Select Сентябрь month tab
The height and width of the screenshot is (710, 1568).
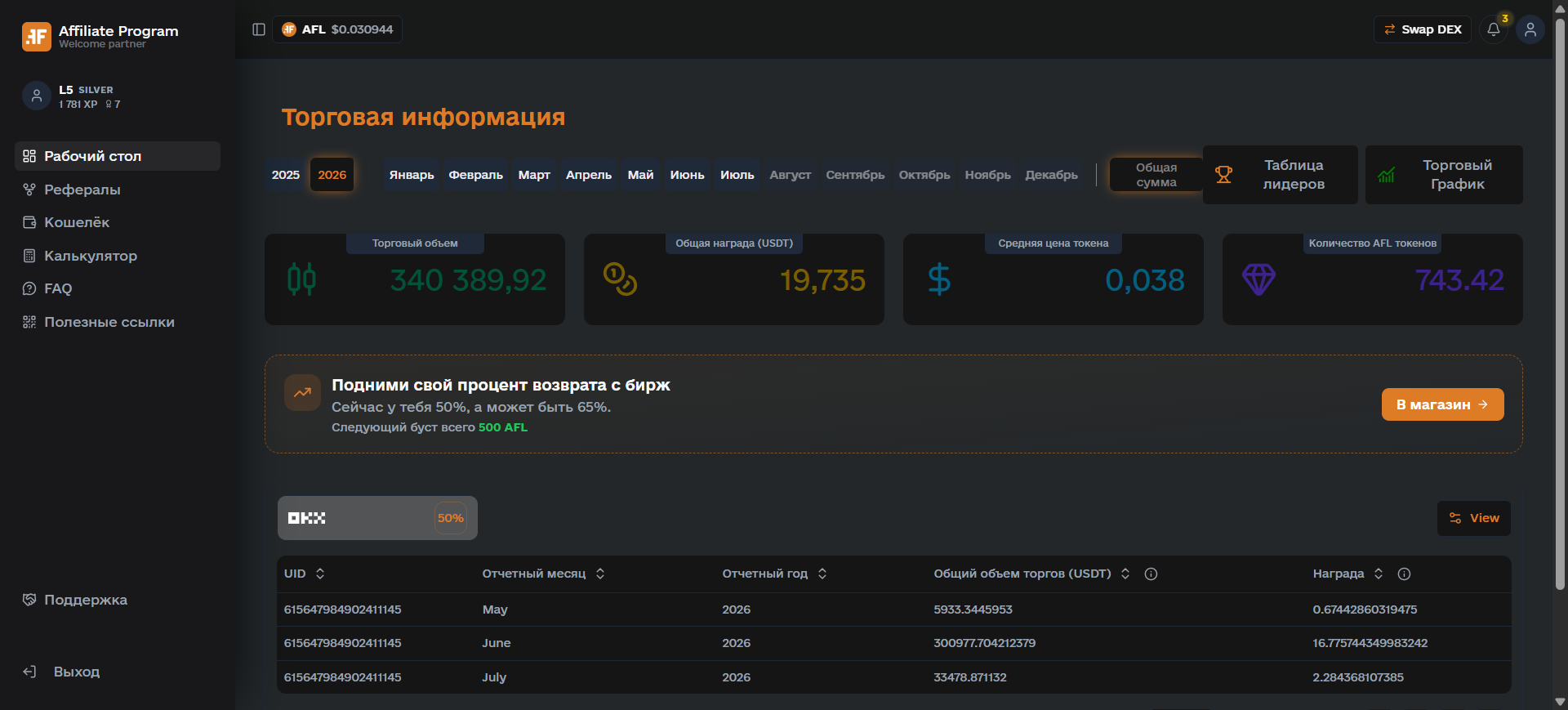coord(855,175)
